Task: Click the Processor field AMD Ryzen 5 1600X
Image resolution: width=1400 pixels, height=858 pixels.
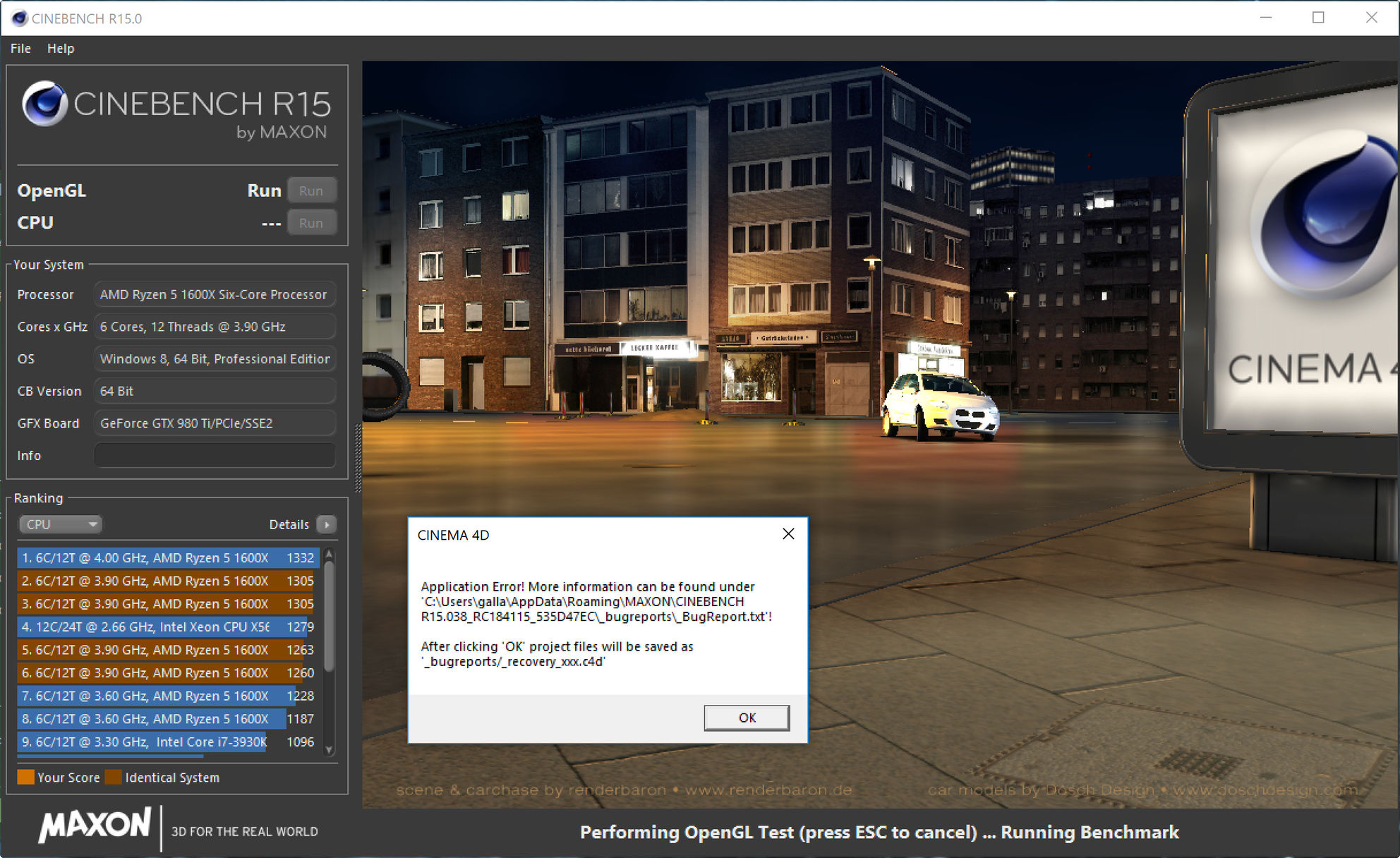Action: 215,294
